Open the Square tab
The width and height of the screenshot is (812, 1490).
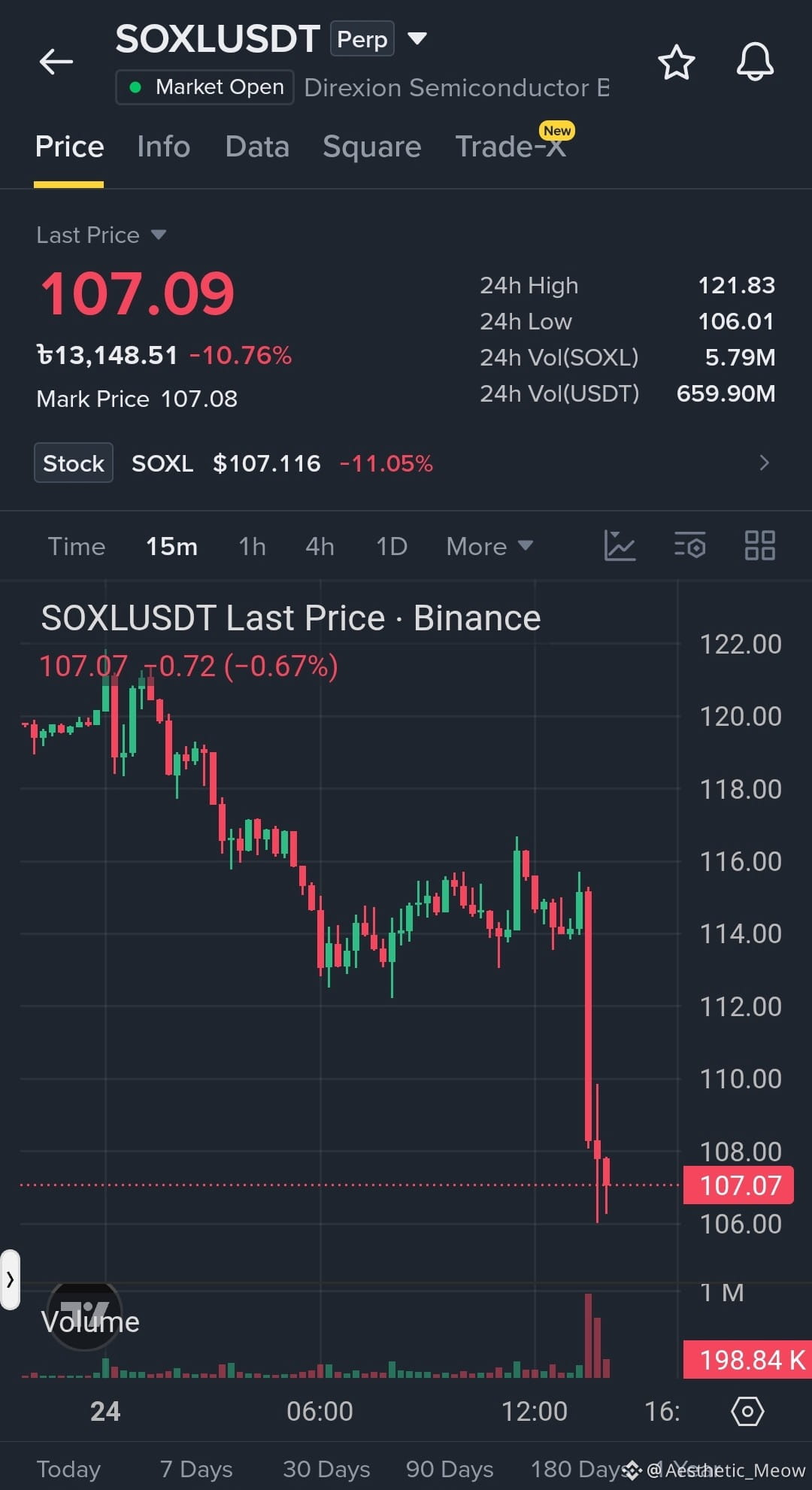point(372,147)
